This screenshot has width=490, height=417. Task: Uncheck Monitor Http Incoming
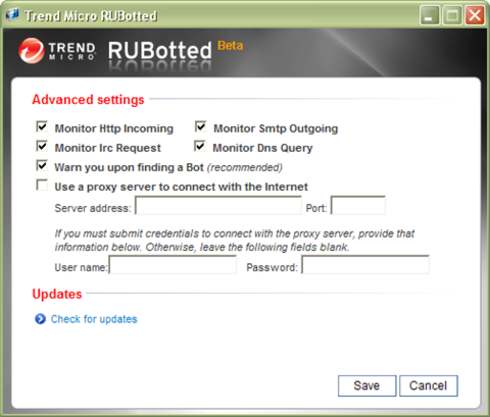click(42, 127)
